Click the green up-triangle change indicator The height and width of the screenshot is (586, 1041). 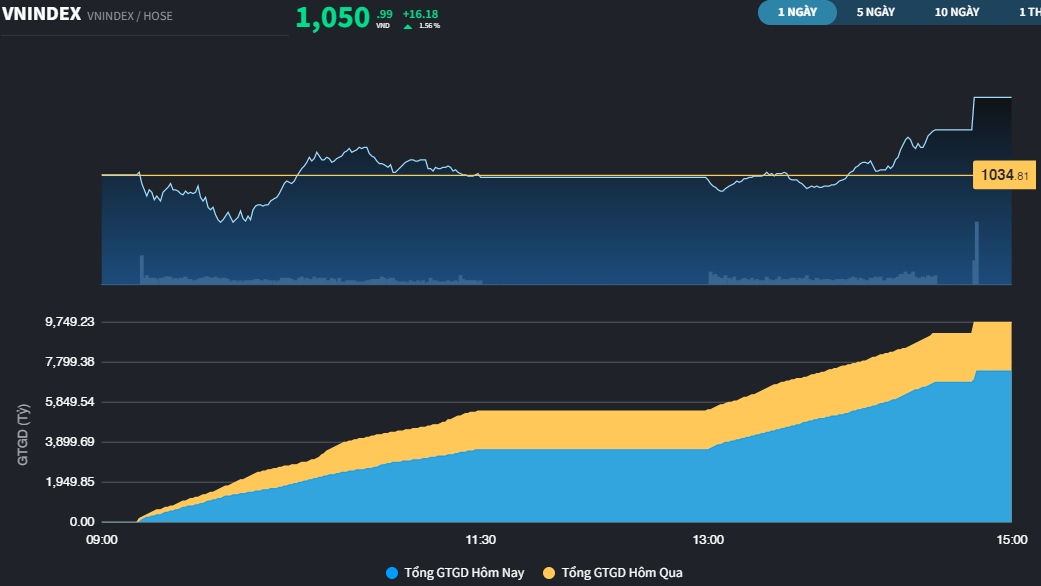pos(407,26)
